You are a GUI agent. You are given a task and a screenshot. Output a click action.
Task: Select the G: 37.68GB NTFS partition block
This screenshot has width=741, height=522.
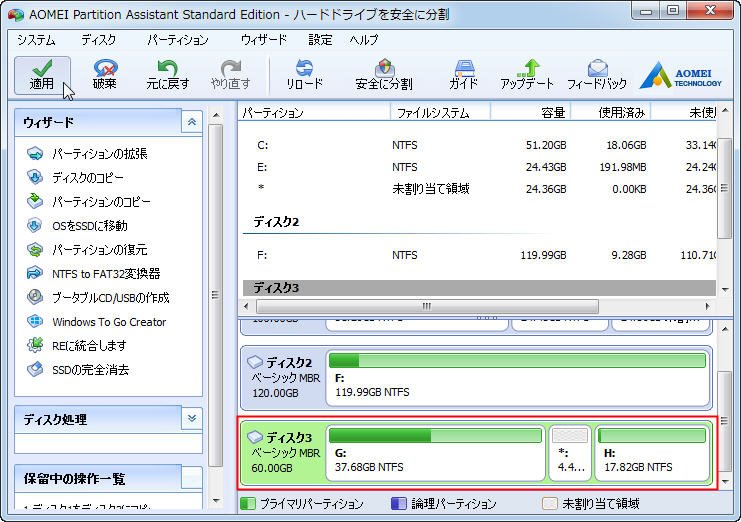pyautogui.click(x=436, y=453)
